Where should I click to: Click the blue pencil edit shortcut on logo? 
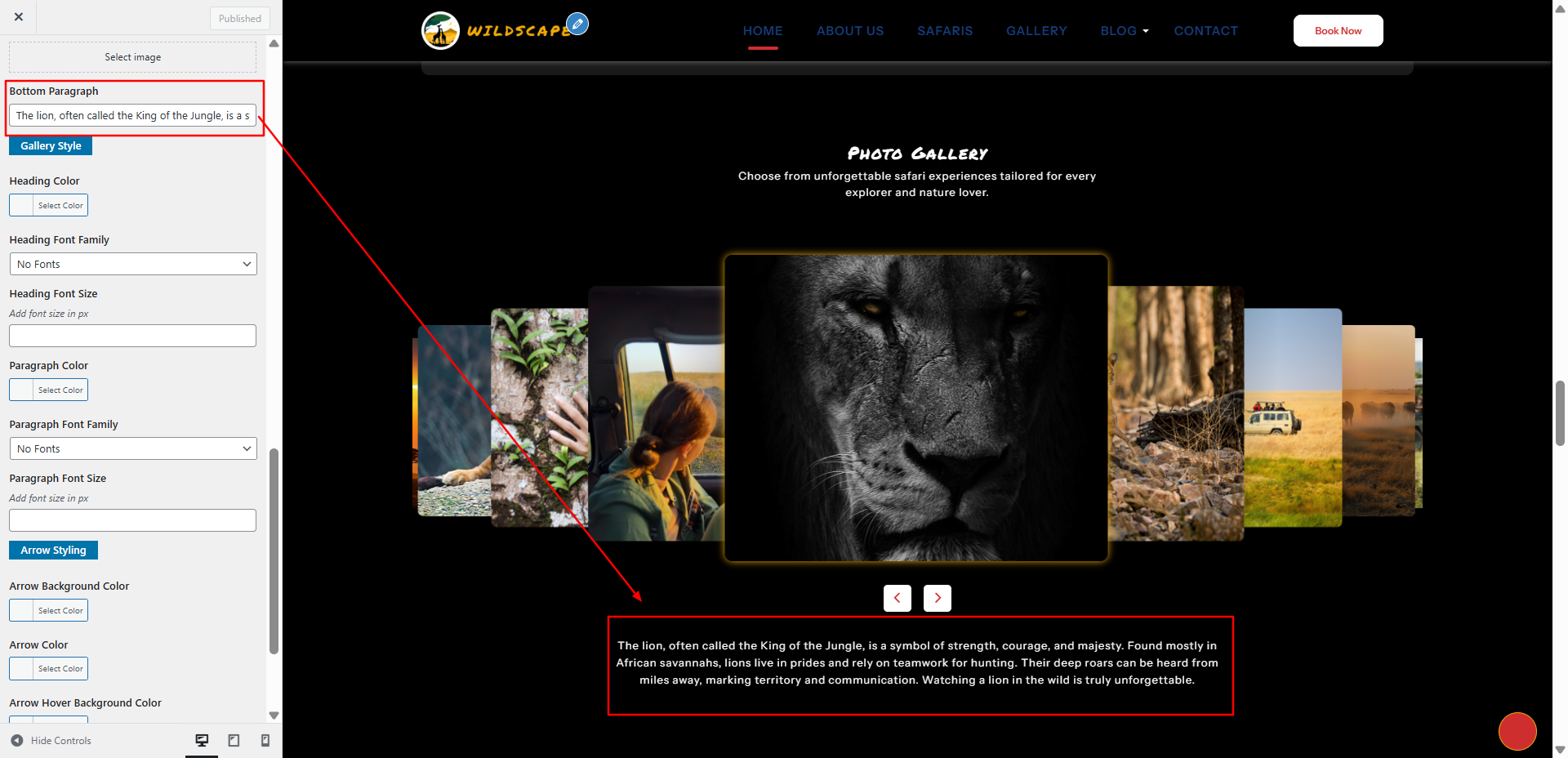577,25
